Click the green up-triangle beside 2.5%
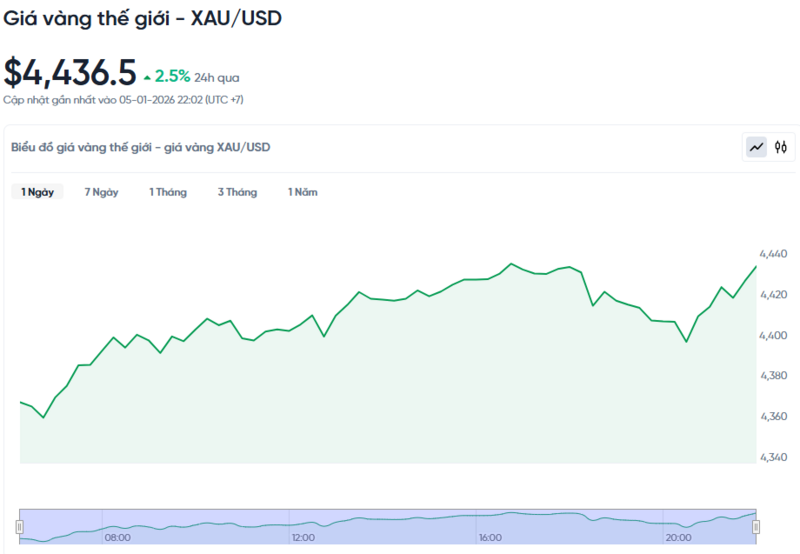The width and height of the screenshot is (800, 554). pos(147,77)
